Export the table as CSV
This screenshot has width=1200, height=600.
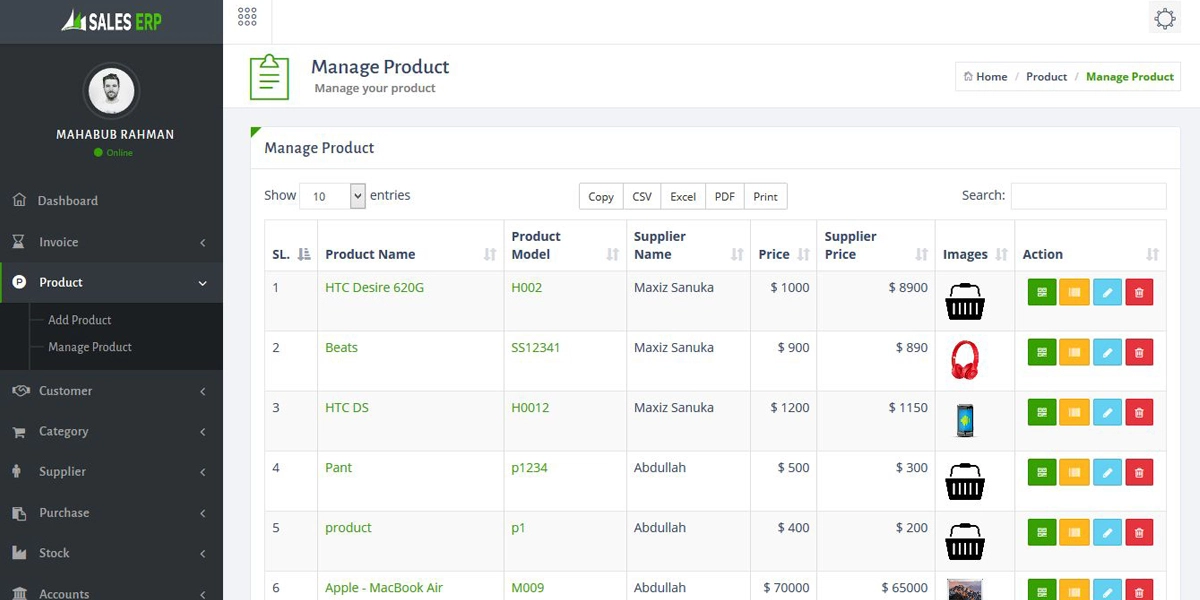click(642, 197)
